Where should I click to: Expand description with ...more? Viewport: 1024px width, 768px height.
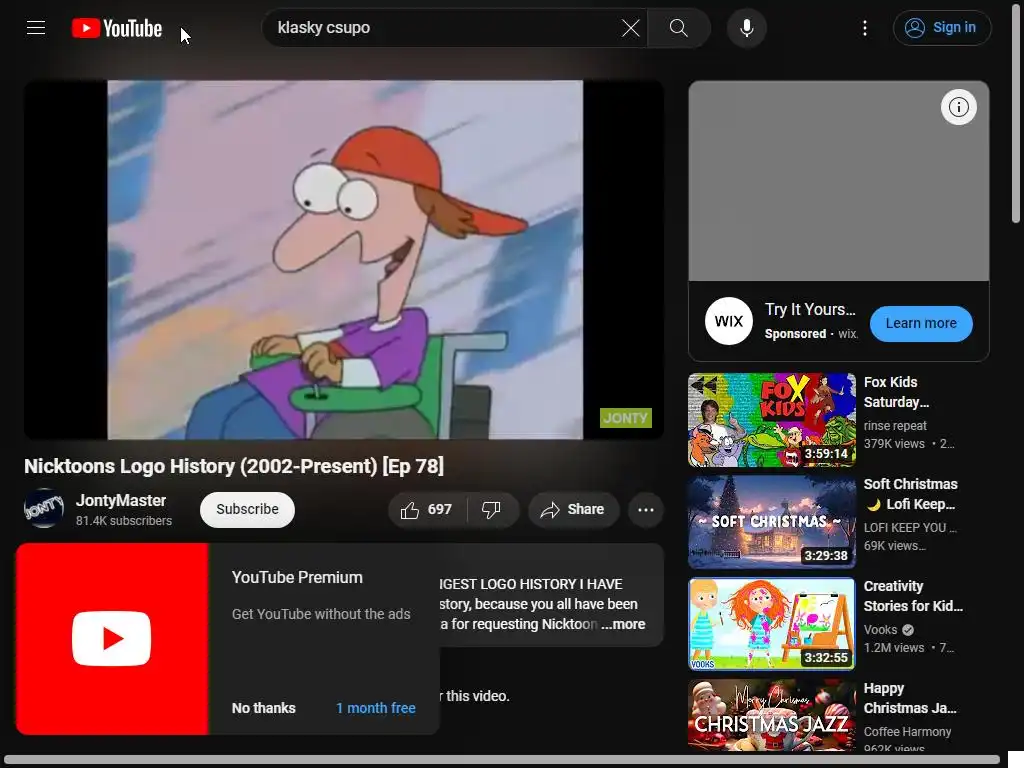pyautogui.click(x=624, y=624)
